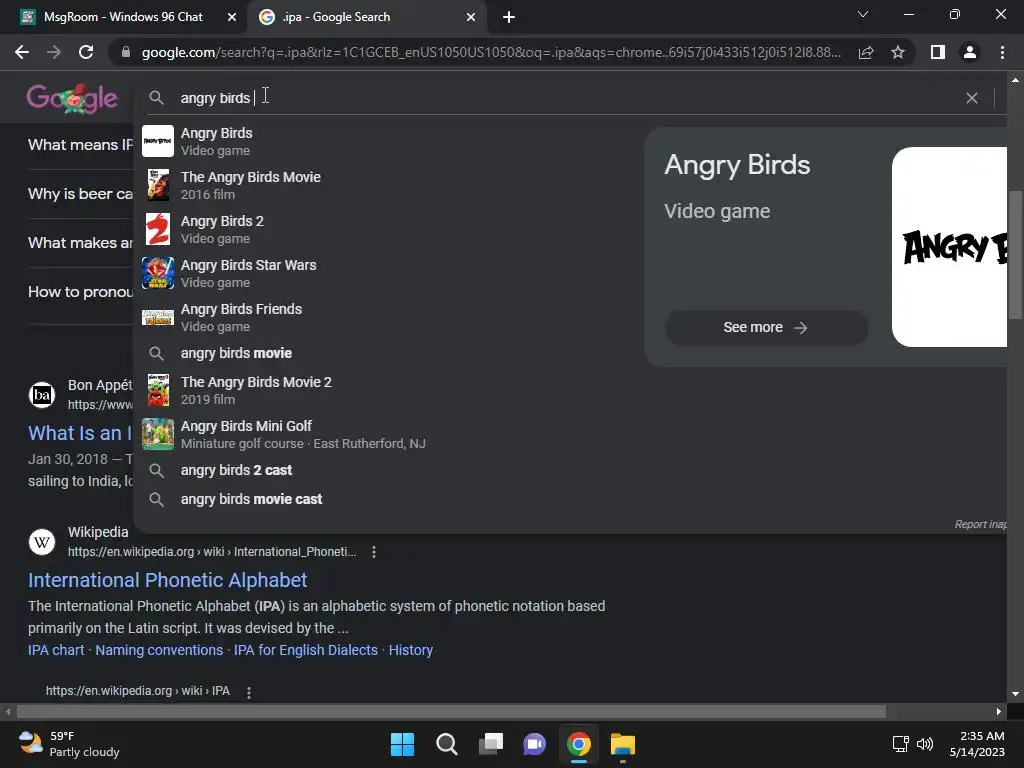Click the volume speaker tray icon
The image size is (1024, 768).
pyautogui.click(x=925, y=744)
